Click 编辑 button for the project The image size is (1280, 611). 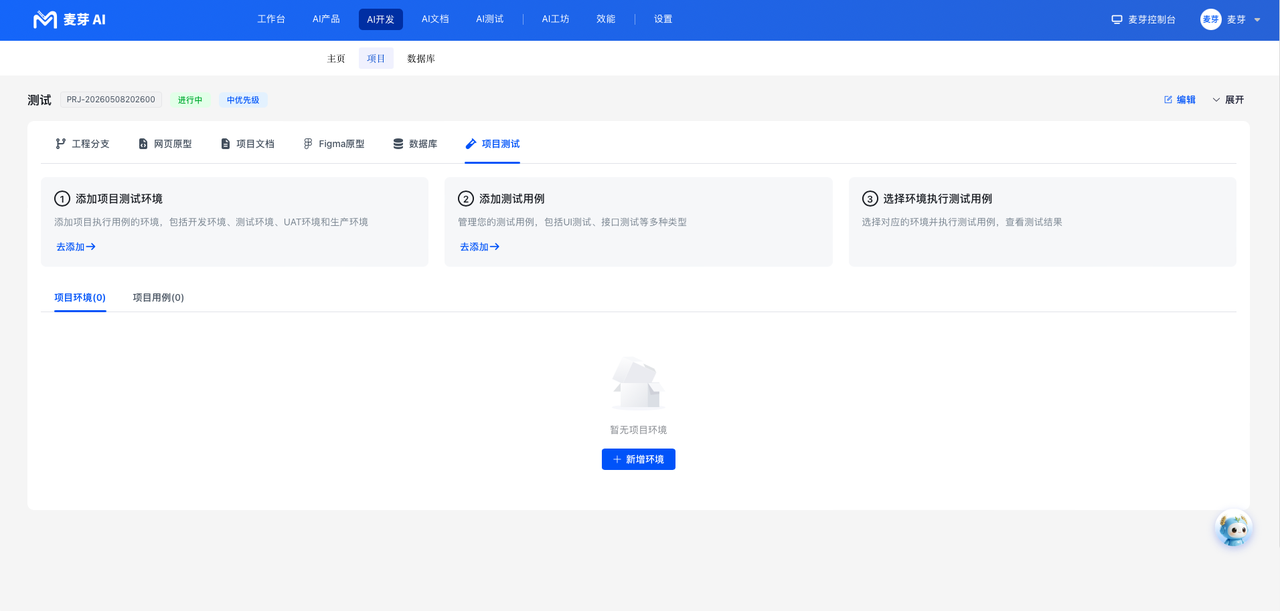1180,100
